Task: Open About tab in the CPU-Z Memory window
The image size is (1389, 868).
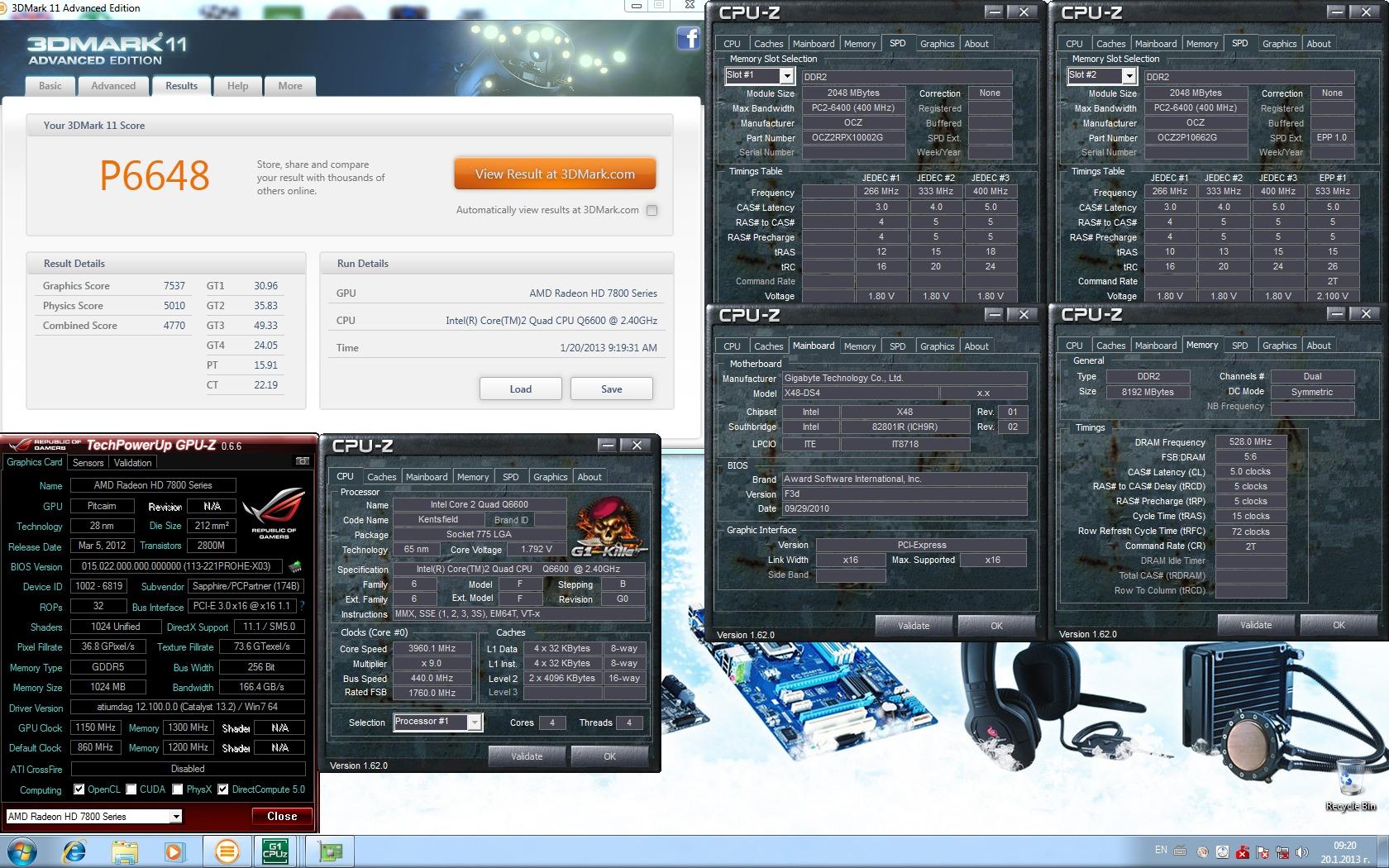Action: (1319, 346)
